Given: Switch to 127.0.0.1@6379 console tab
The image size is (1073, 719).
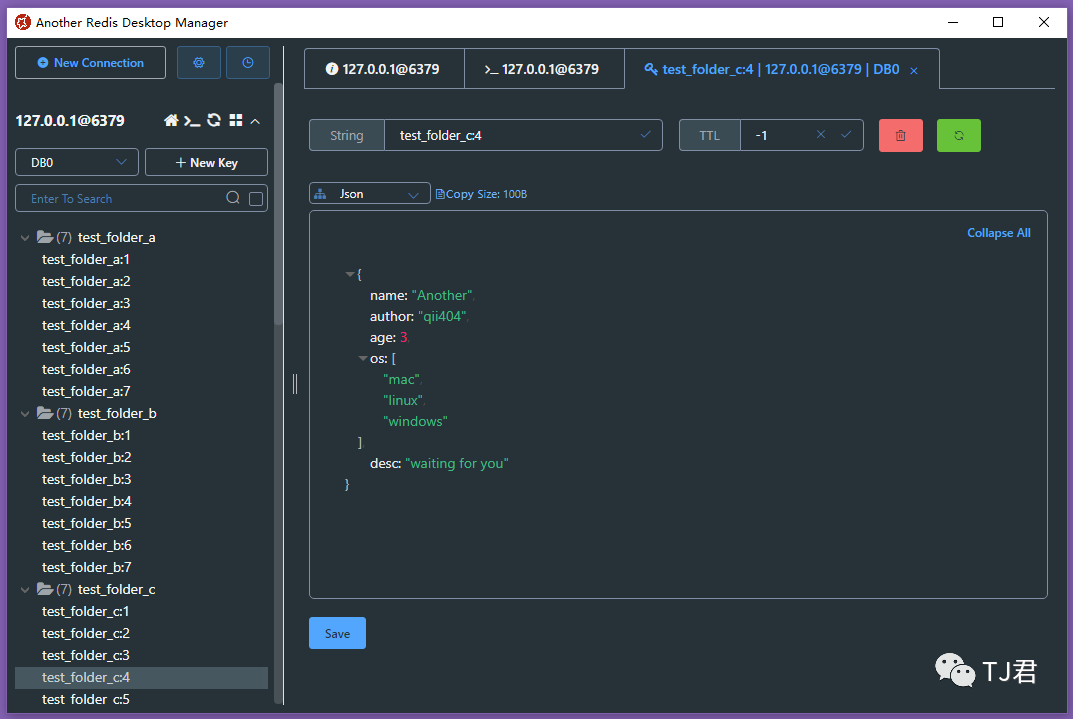Looking at the screenshot, I should (544, 69).
